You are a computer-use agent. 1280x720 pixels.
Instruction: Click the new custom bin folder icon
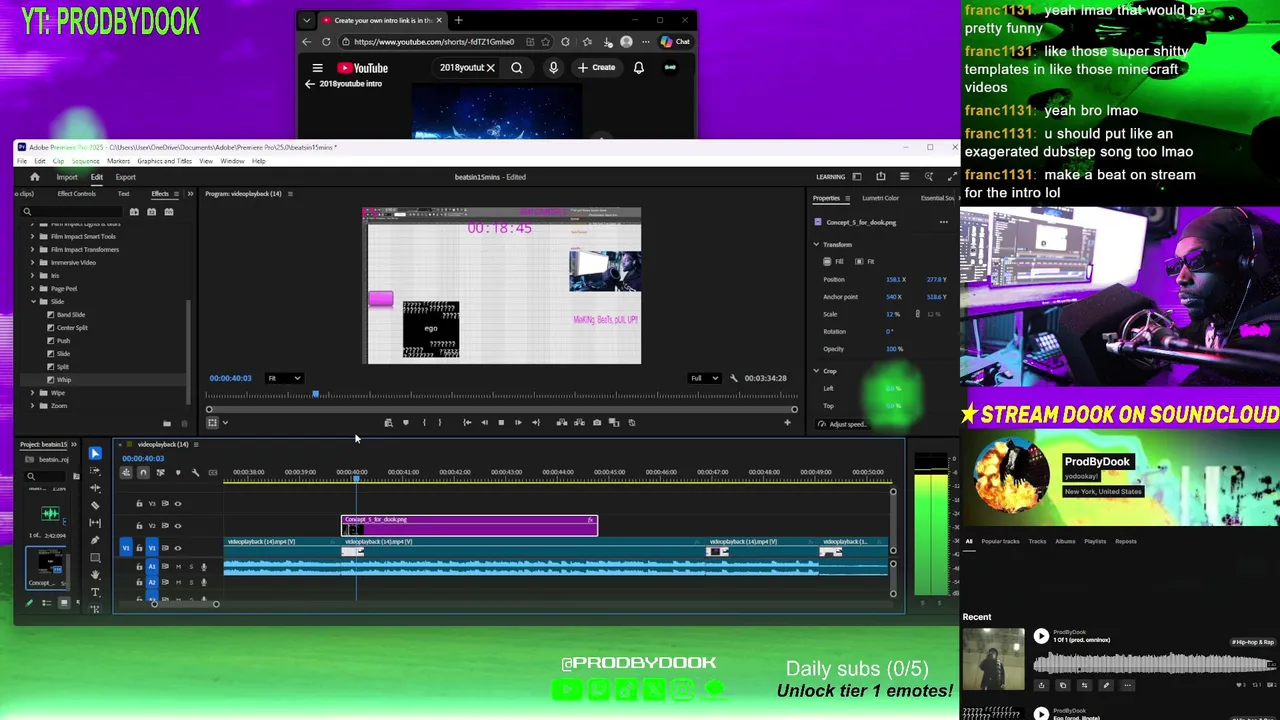coord(167,424)
